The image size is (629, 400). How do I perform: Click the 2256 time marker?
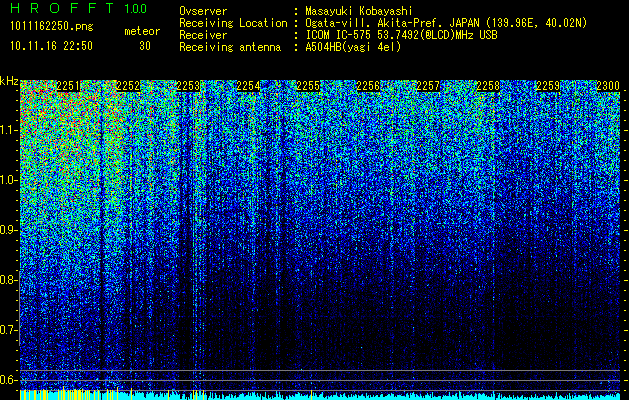368,86
